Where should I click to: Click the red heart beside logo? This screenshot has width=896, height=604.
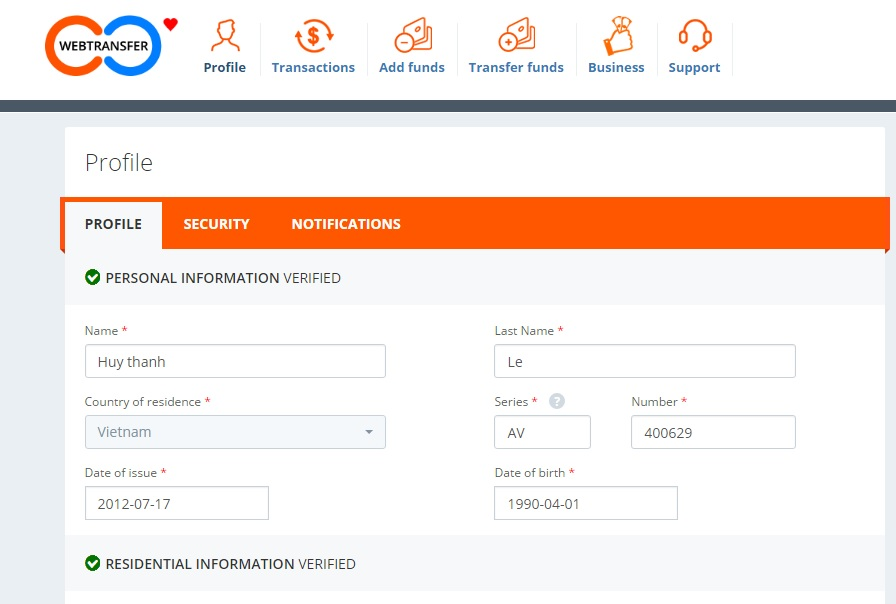coord(170,25)
